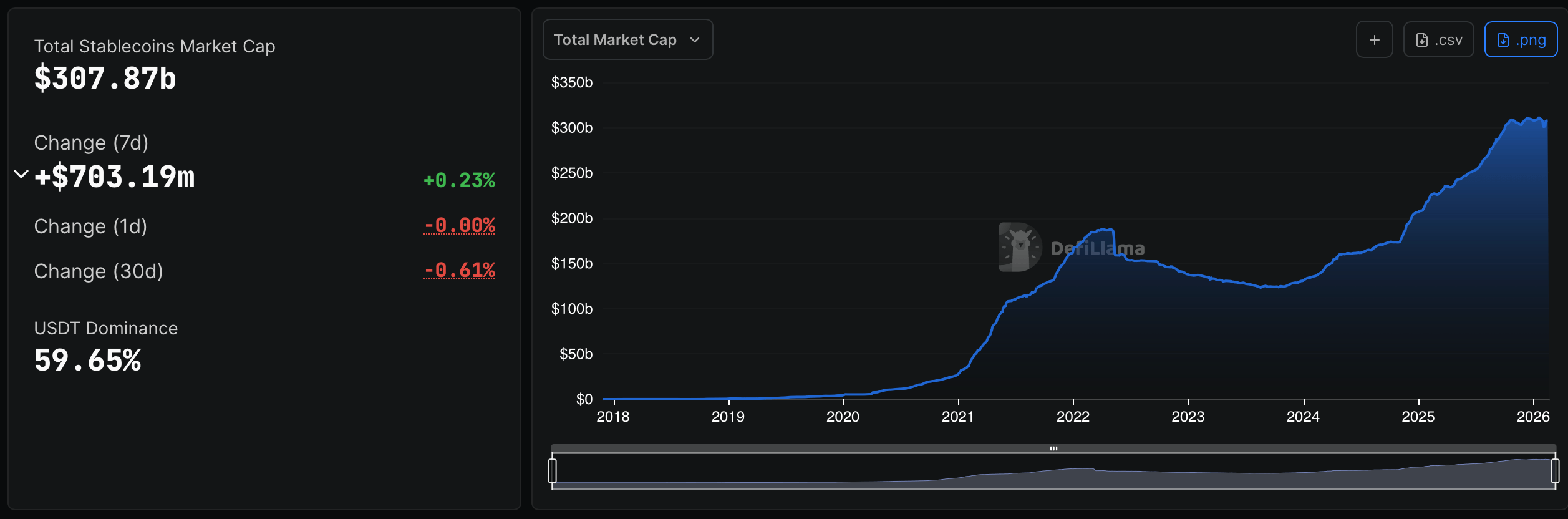This screenshot has width=1568, height=519.
Task: Click the +$703.19m seven-day change amount
Action: coord(115,177)
